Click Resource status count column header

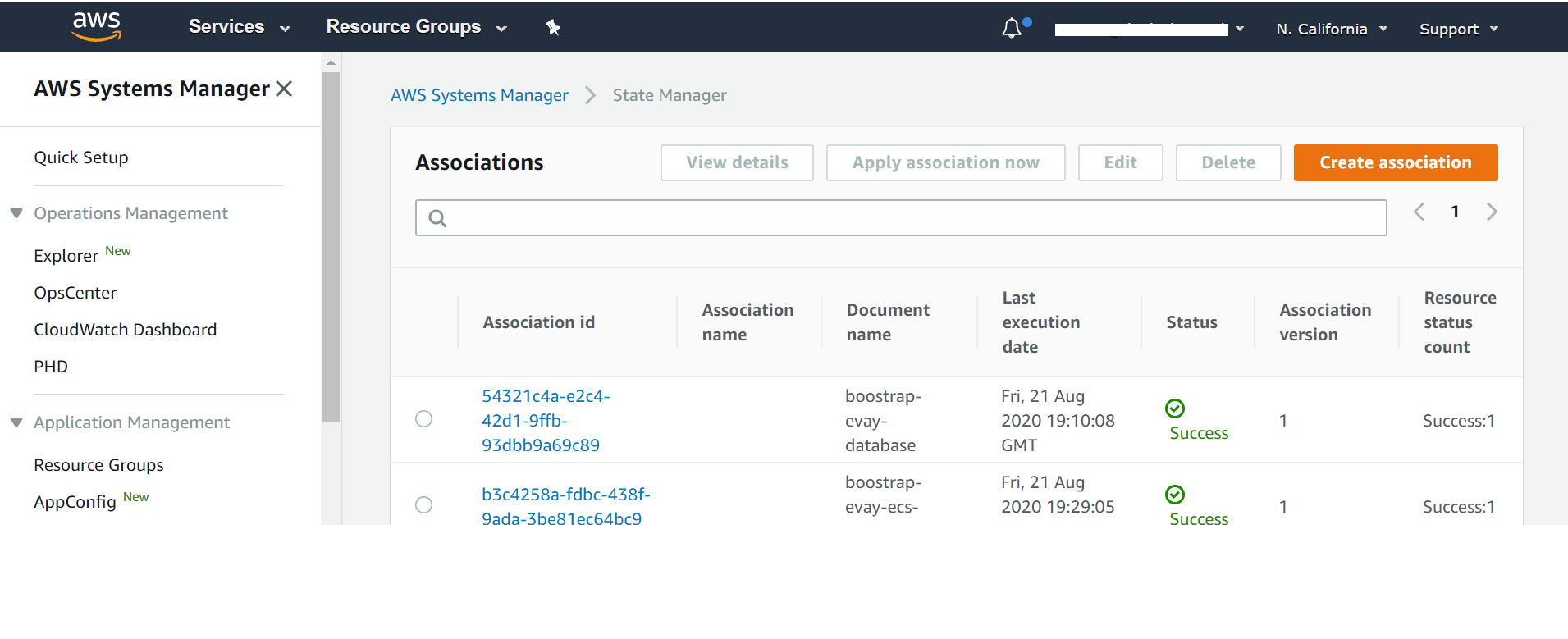point(1460,322)
